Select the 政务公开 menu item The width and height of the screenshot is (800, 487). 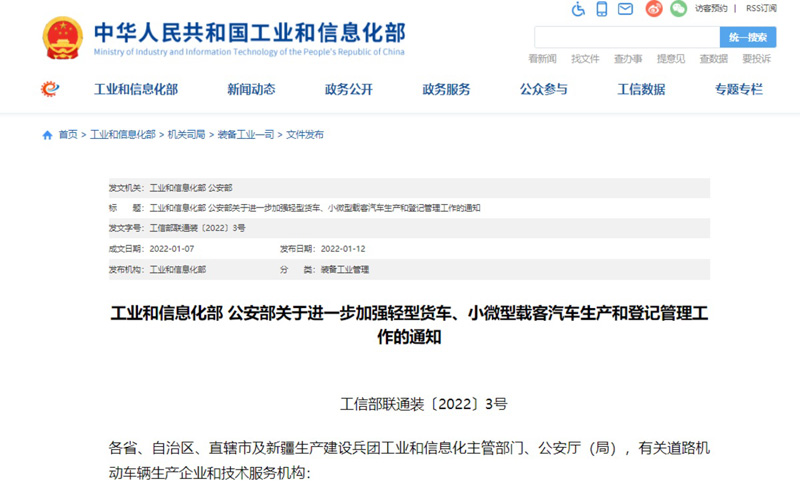(x=348, y=89)
